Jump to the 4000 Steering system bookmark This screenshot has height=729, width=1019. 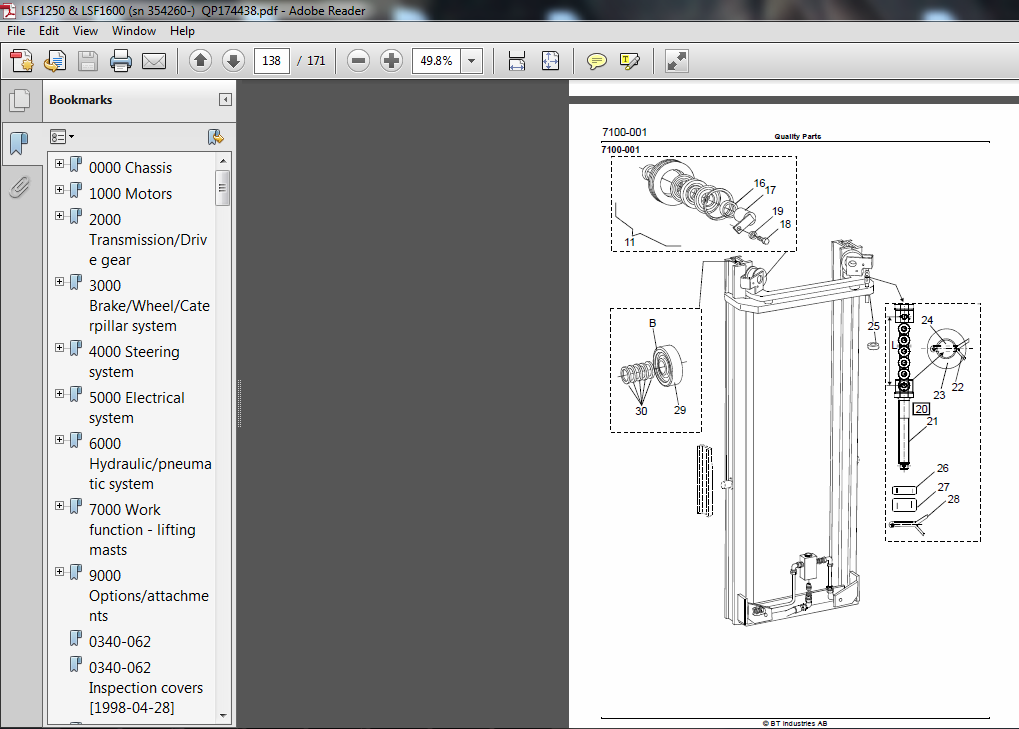tap(134, 361)
